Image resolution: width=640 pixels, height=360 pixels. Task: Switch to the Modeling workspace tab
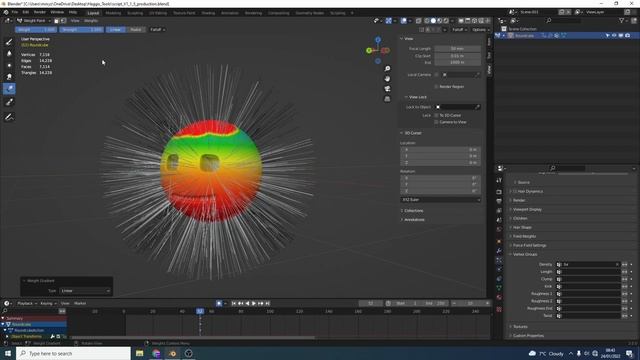tap(113, 13)
